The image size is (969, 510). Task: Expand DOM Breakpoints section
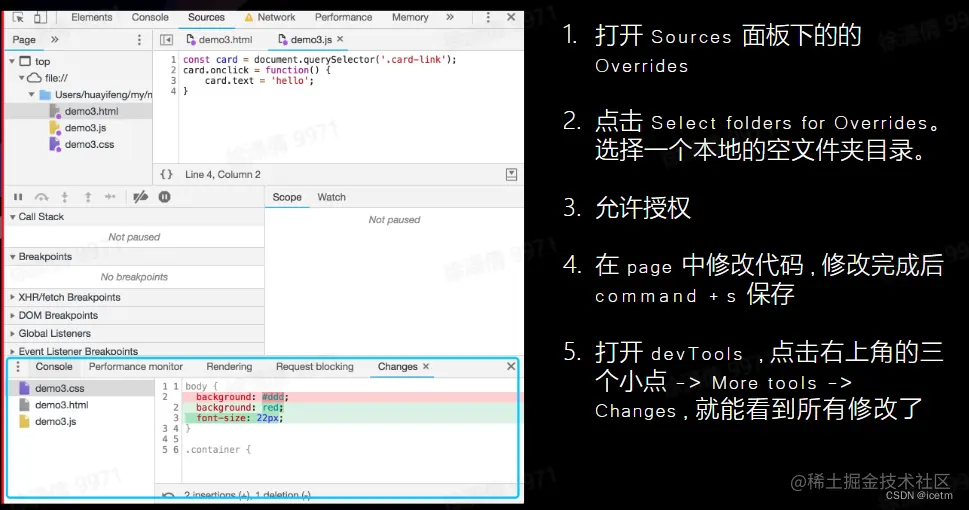tap(12, 315)
